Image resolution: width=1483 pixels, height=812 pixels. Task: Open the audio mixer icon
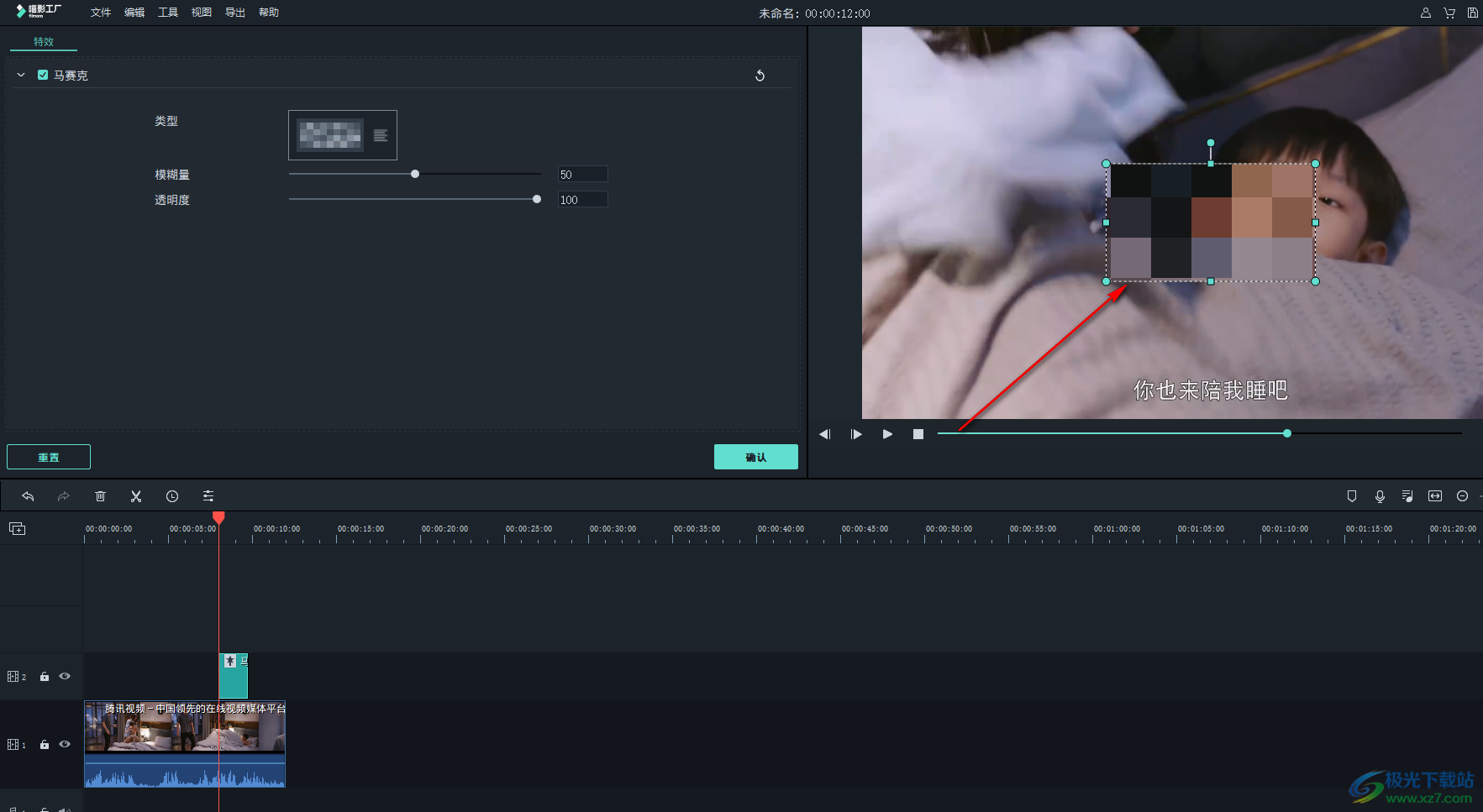point(1407,496)
